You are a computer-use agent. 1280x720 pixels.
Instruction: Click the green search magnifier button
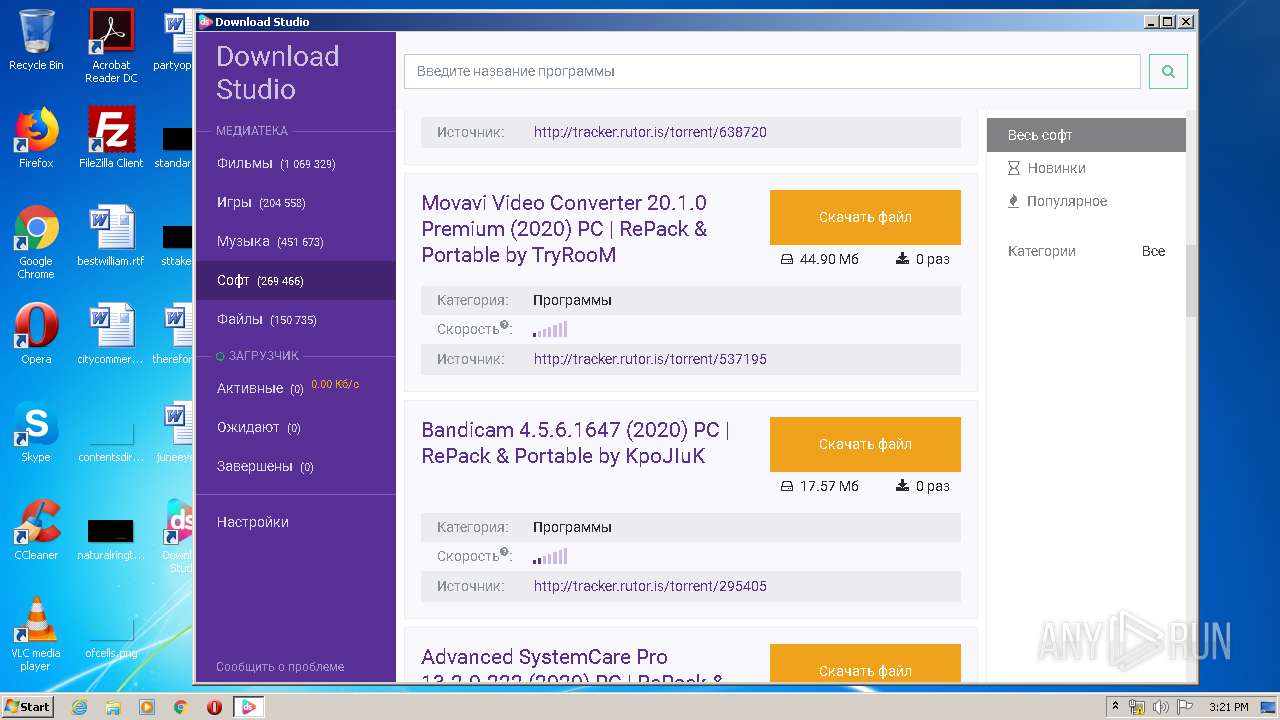[1168, 72]
